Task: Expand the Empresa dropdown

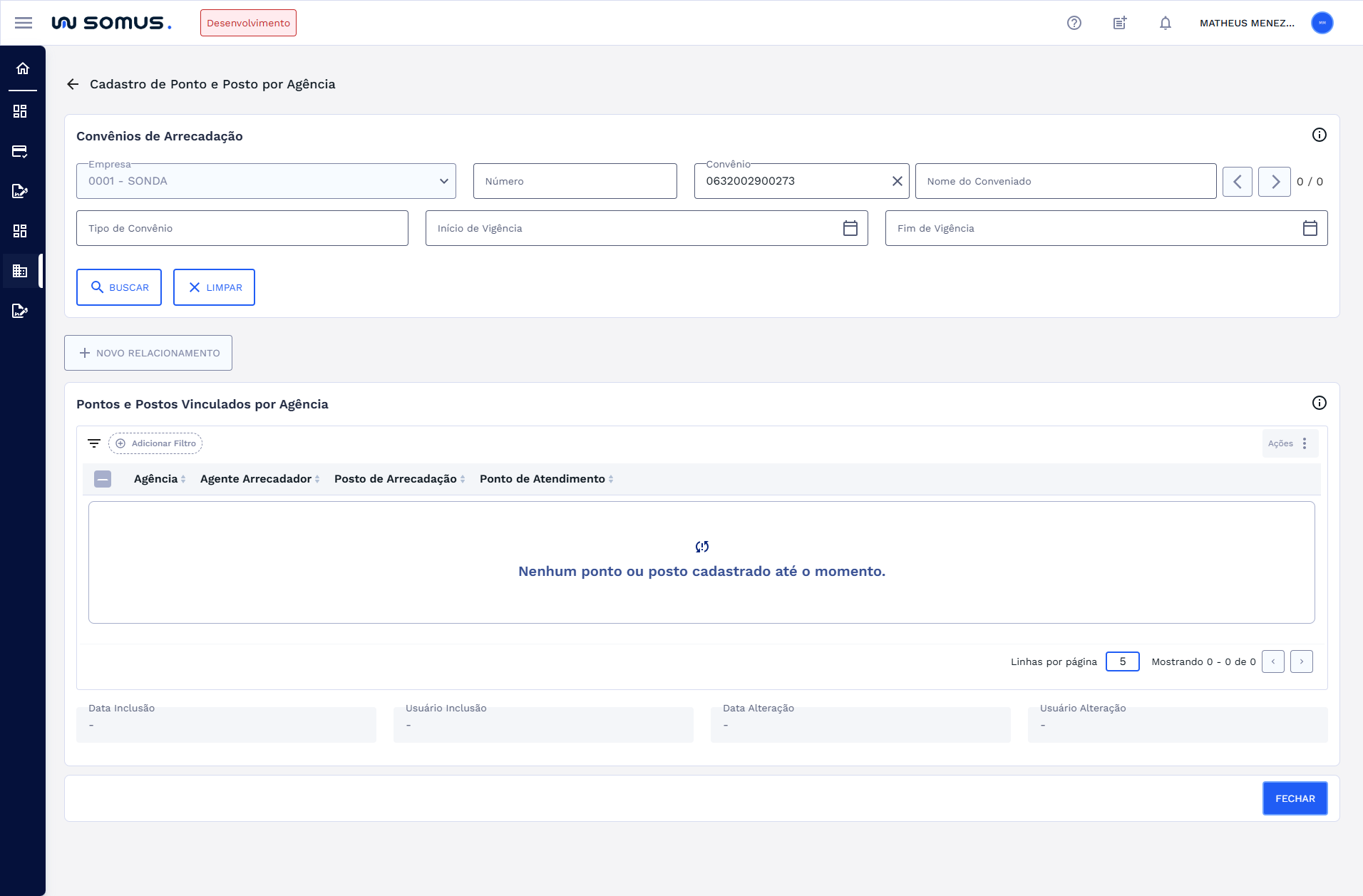Action: [443, 181]
